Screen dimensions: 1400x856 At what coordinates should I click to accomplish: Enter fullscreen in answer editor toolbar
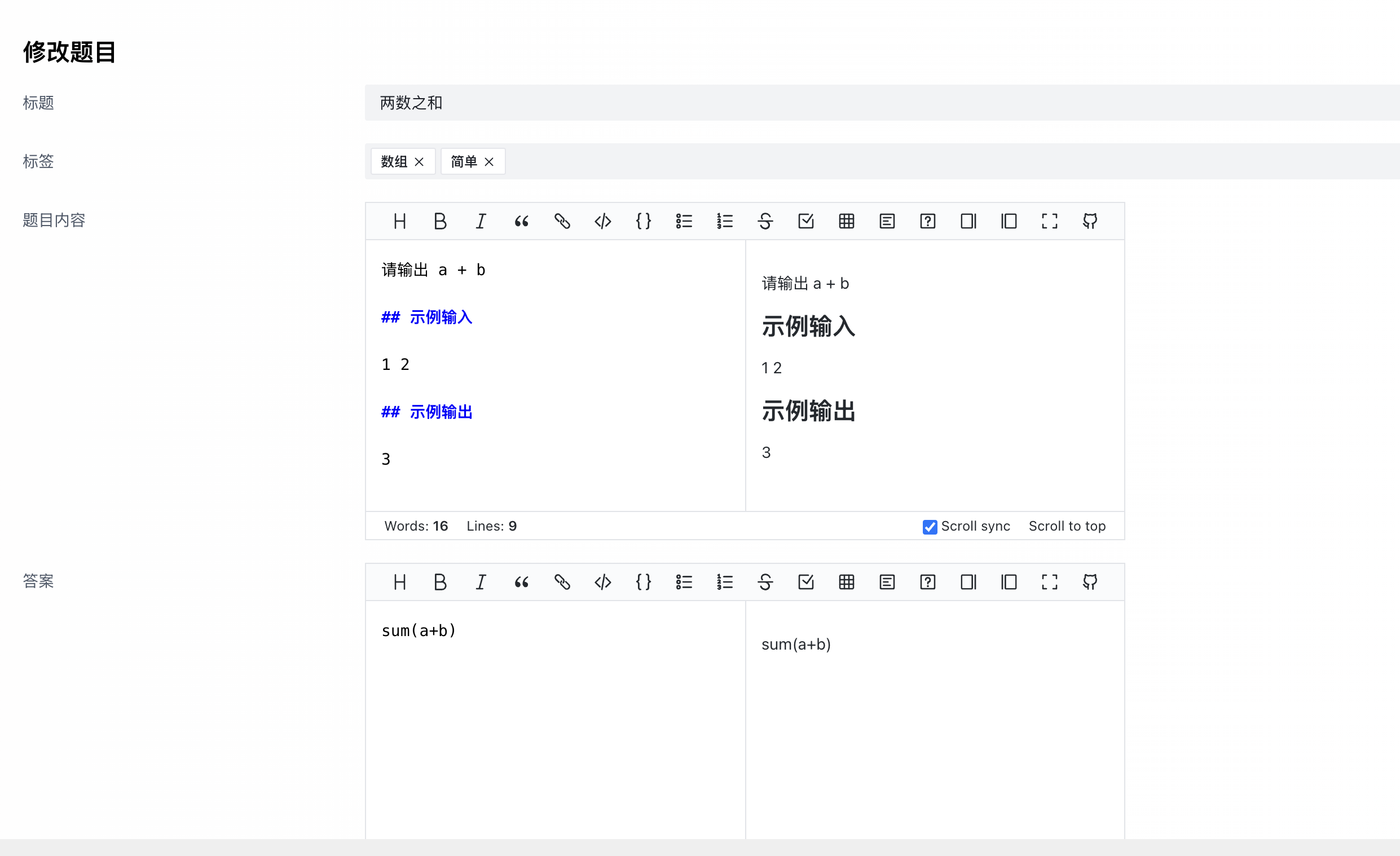(x=1049, y=581)
